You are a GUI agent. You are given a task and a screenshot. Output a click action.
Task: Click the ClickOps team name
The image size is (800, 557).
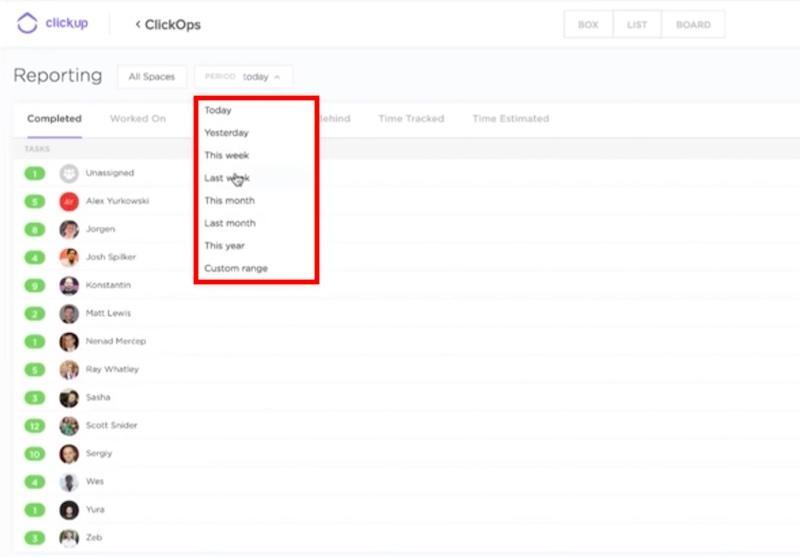point(172,24)
